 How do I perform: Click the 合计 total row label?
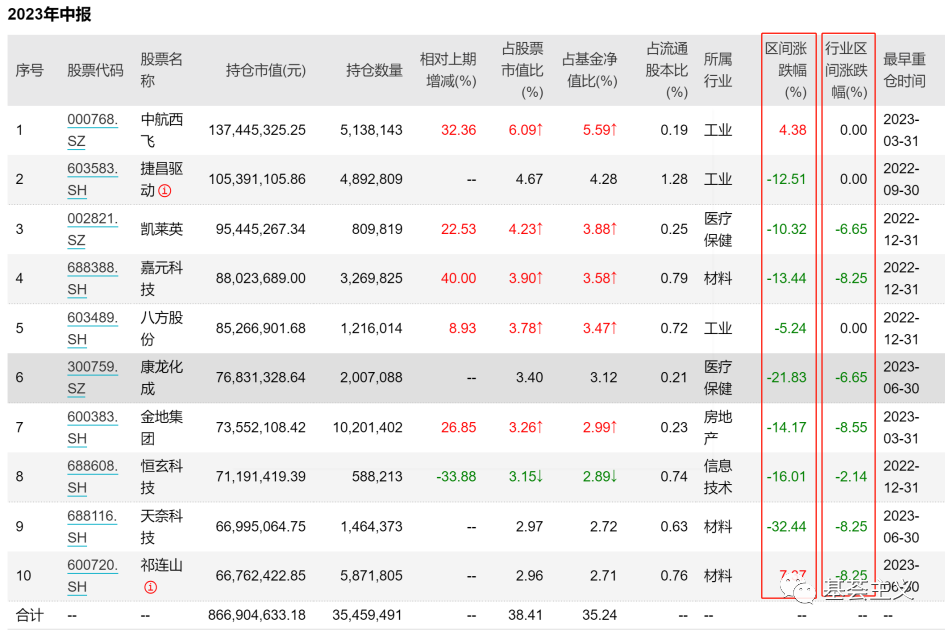[x=30, y=615]
